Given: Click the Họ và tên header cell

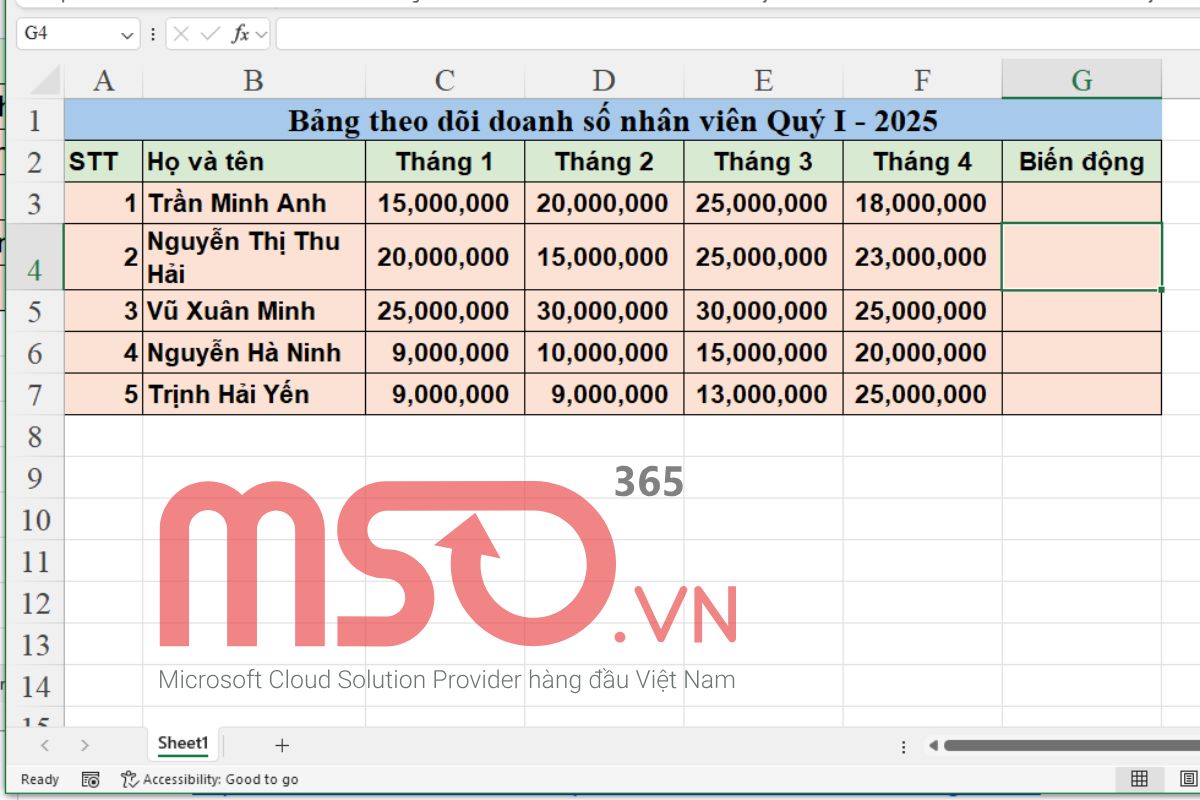Looking at the screenshot, I should 254,161.
